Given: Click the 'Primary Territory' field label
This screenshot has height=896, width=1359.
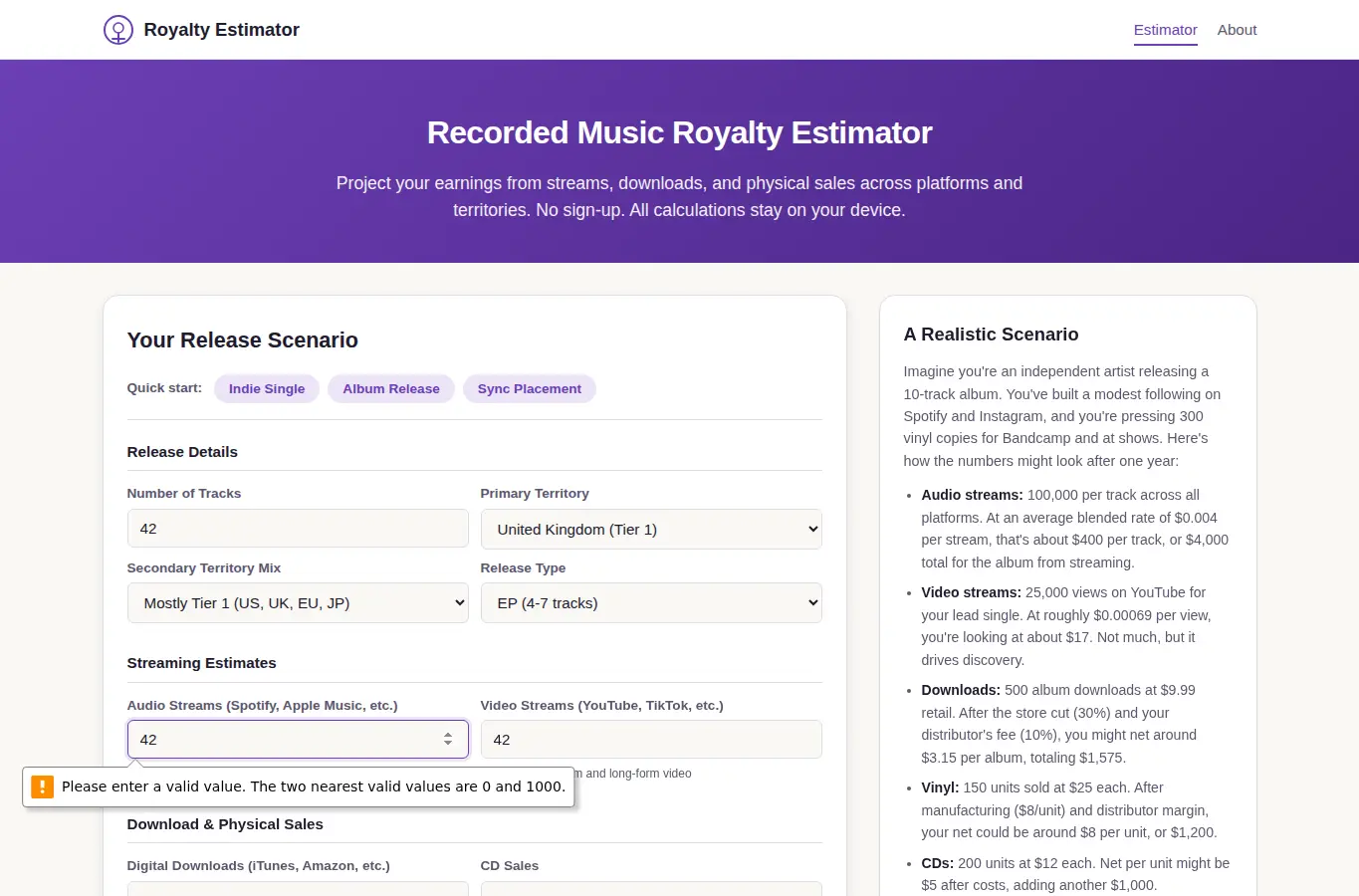Looking at the screenshot, I should [x=535, y=494].
